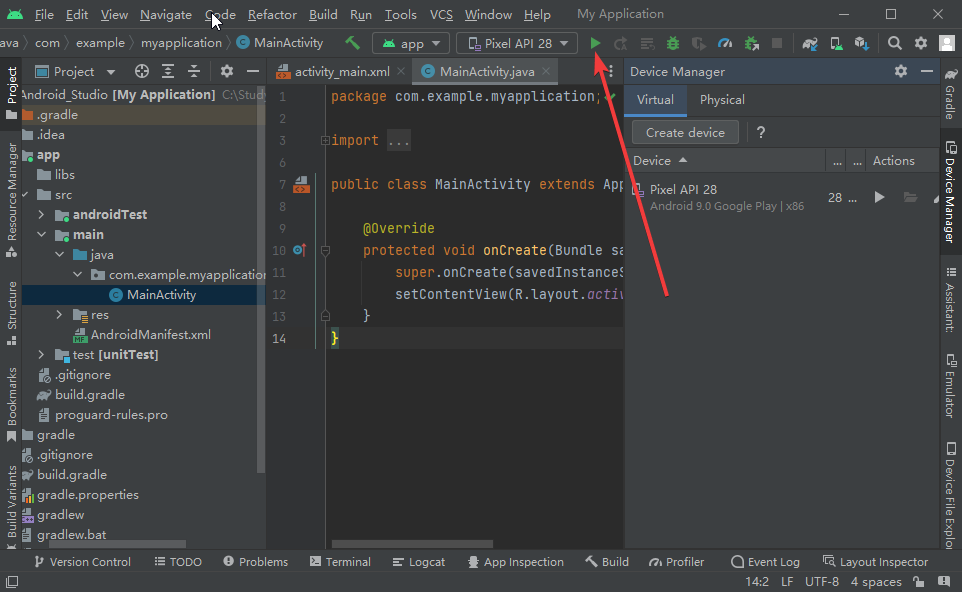Start debugging with the green bug icon
Screen dimensions: 962x592
[x=673, y=43]
